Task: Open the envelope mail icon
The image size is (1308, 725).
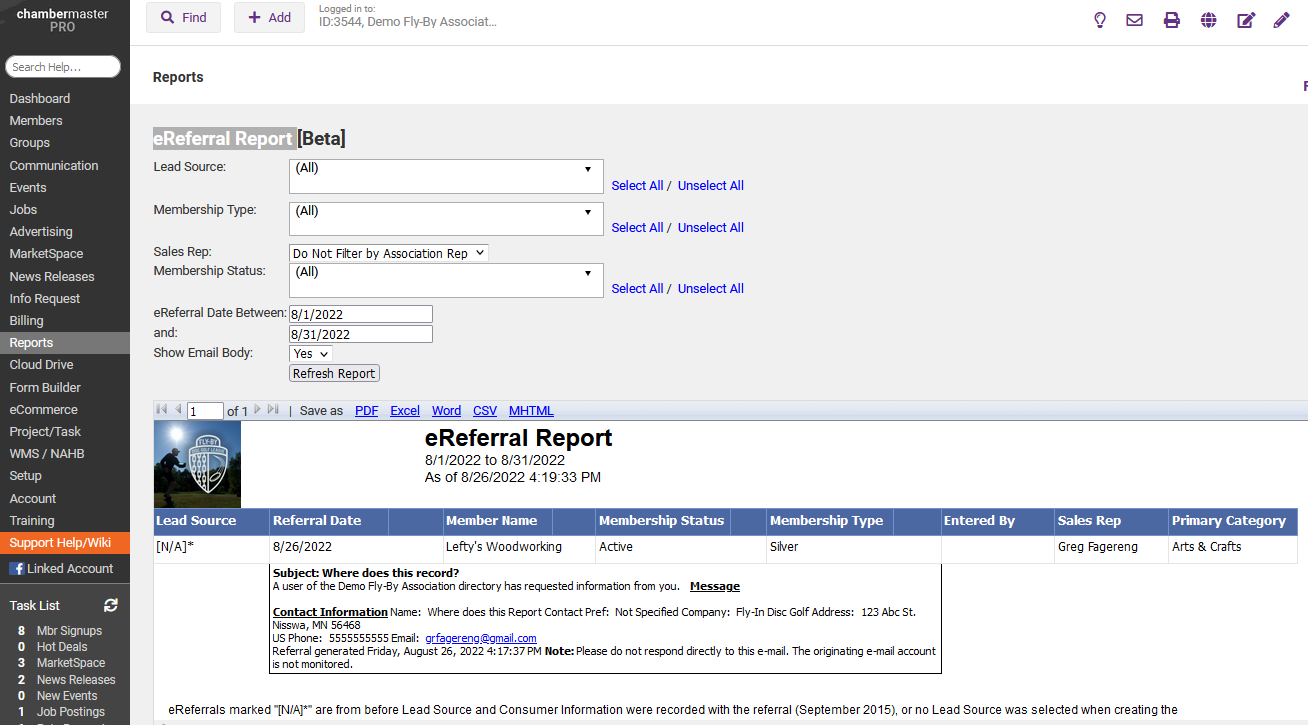Action: (1134, 20)
